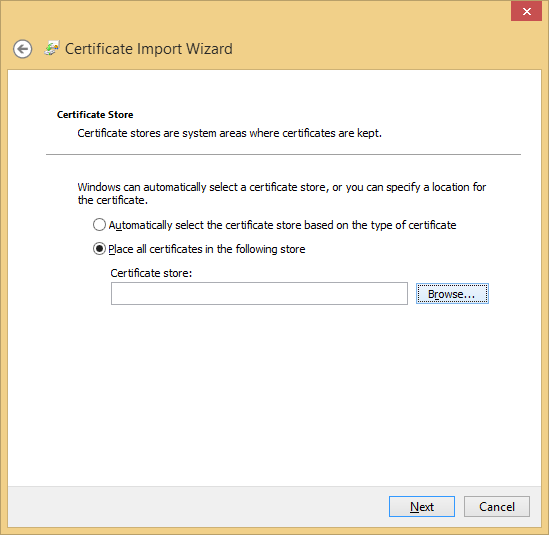Click the gray footer bar left of Next

coord(196,506)
